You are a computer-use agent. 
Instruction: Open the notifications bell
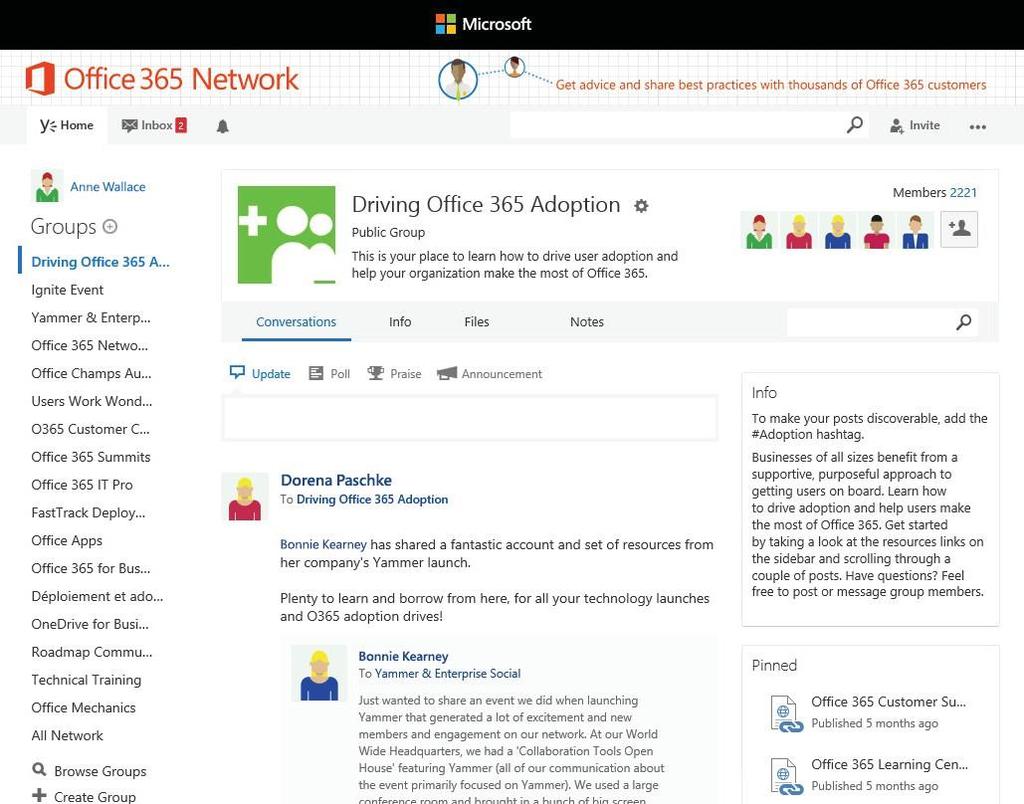[223, 126]
